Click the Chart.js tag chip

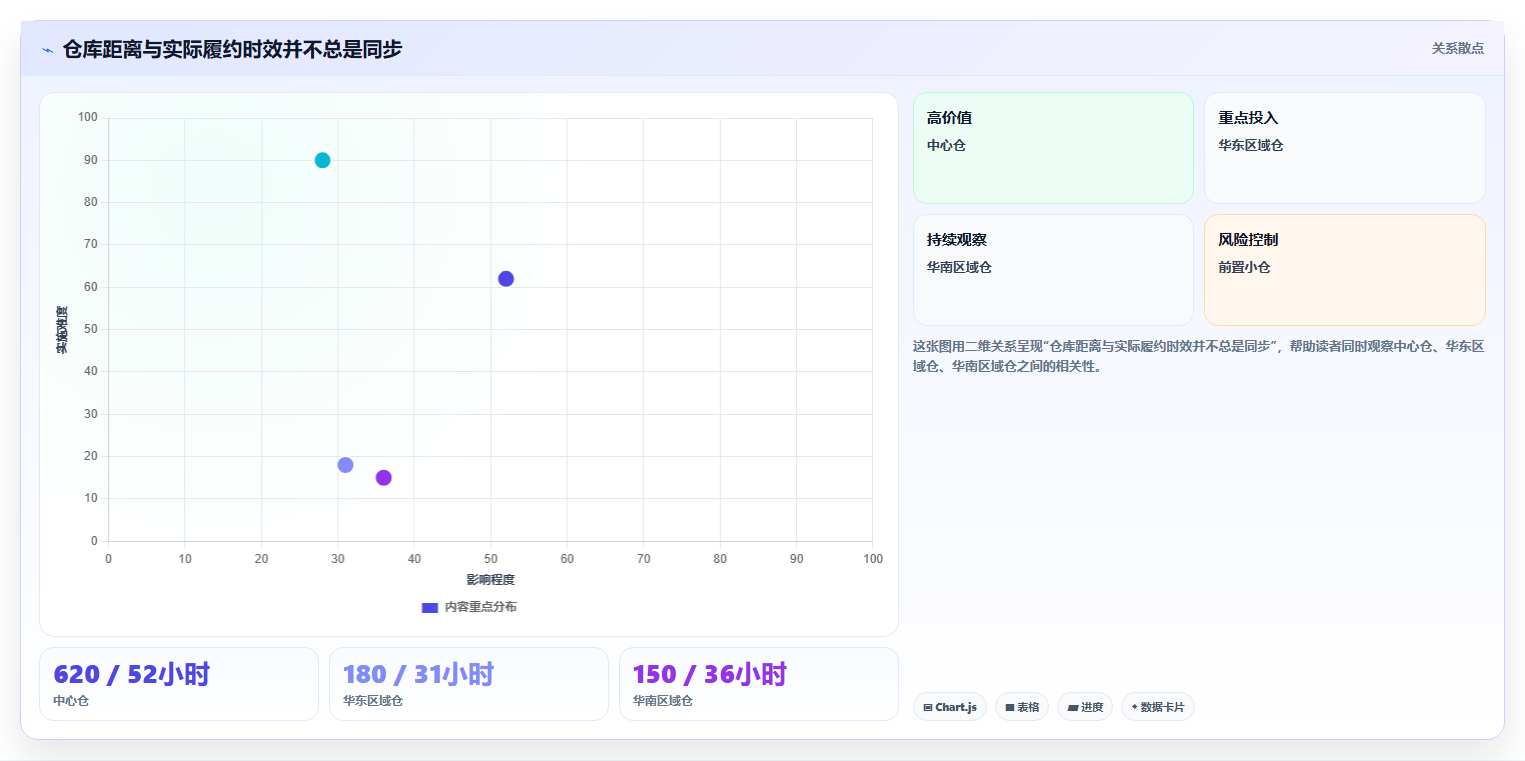point(950,707)
